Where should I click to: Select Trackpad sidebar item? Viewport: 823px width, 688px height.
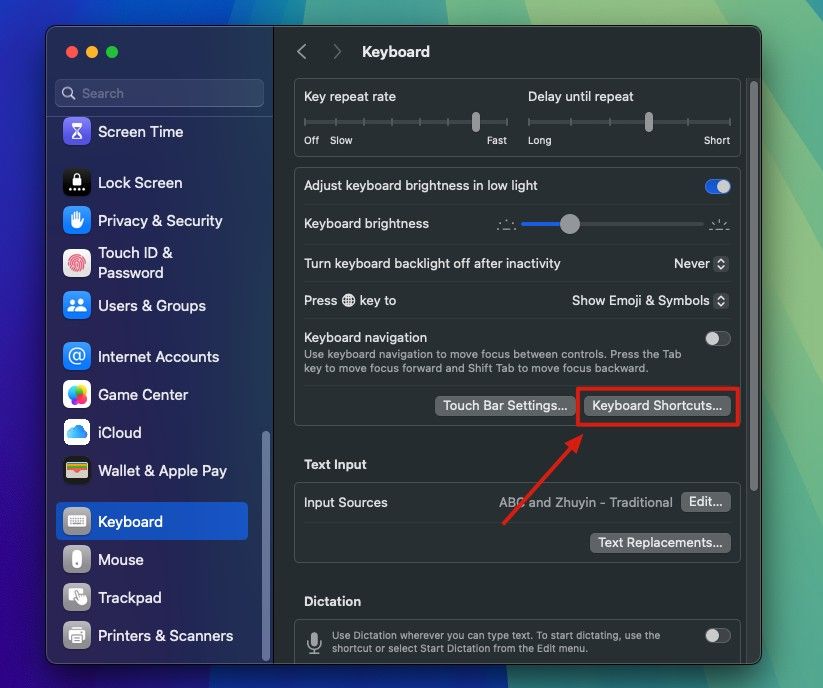[x=152, y=597]
